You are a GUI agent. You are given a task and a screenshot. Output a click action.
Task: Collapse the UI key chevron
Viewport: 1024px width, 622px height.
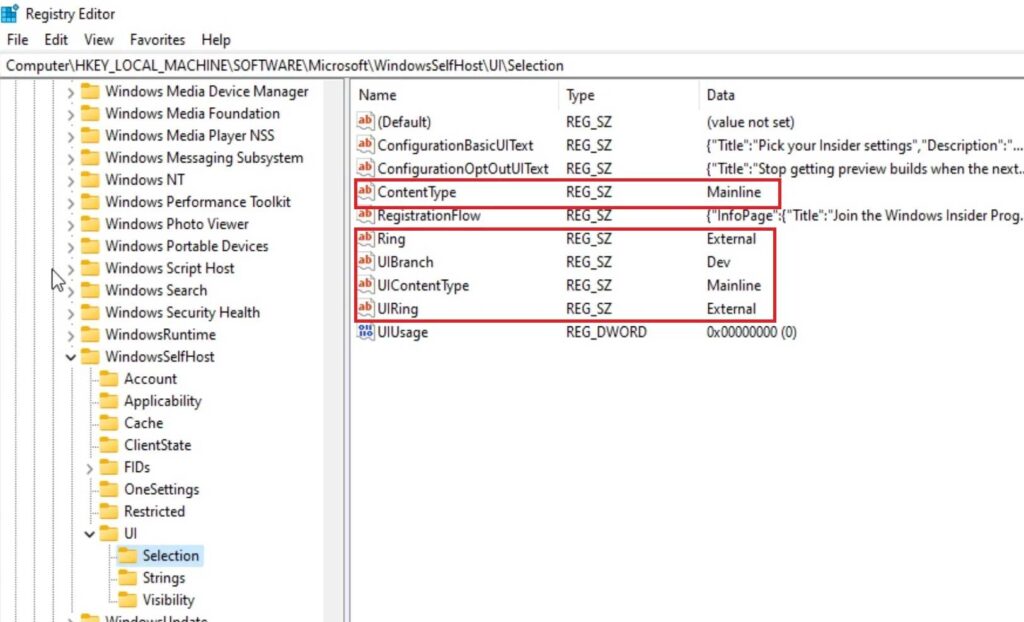[89, 534]
